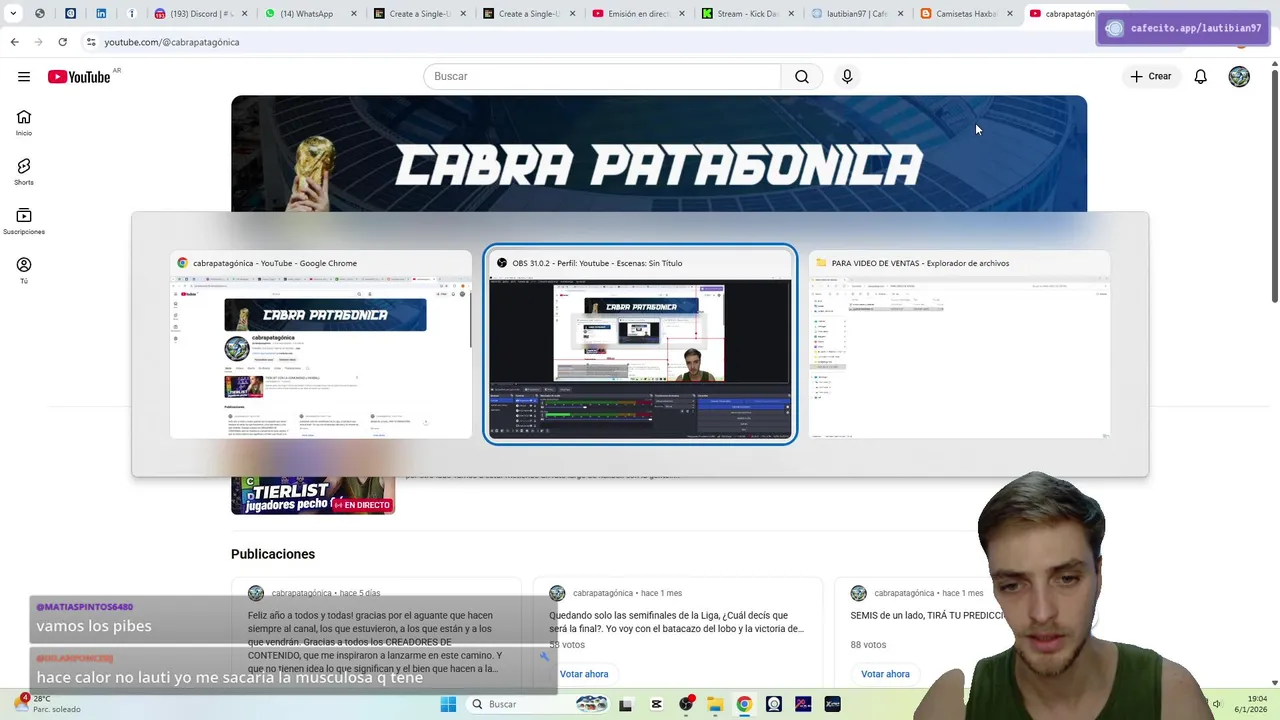The width and height of the screenshot is (1280, 720).
Task: Select the Chrome window in task switcher
Action: [321, 345]
